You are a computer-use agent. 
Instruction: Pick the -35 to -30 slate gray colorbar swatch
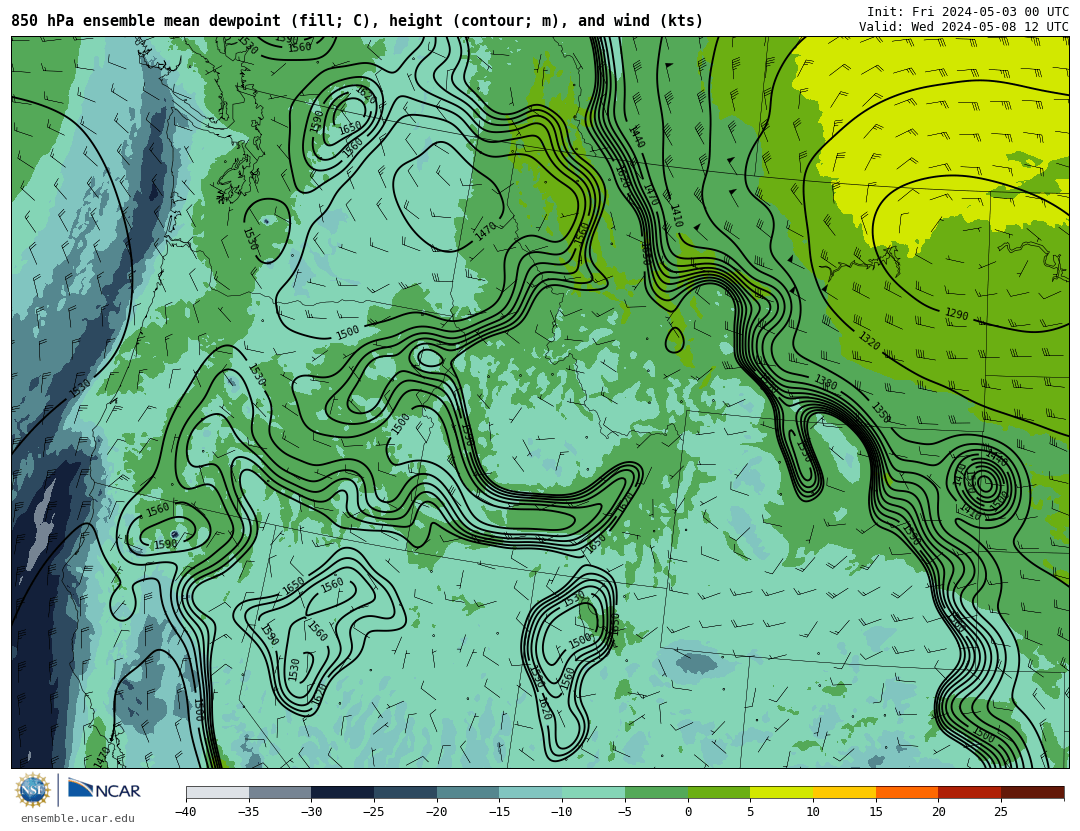280,792
